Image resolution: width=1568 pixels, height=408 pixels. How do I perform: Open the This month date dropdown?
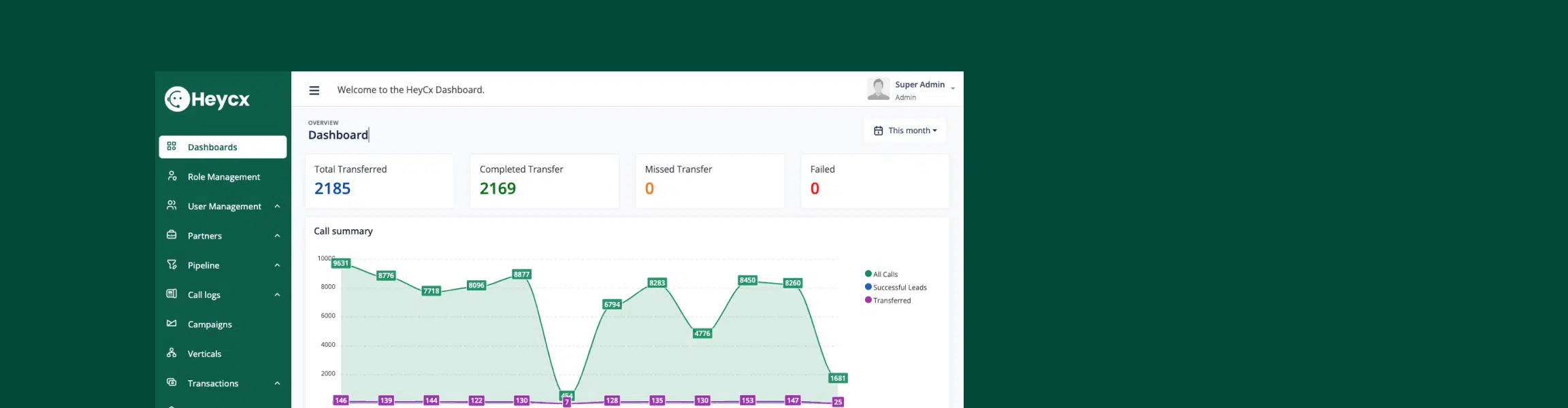point(905,131)
